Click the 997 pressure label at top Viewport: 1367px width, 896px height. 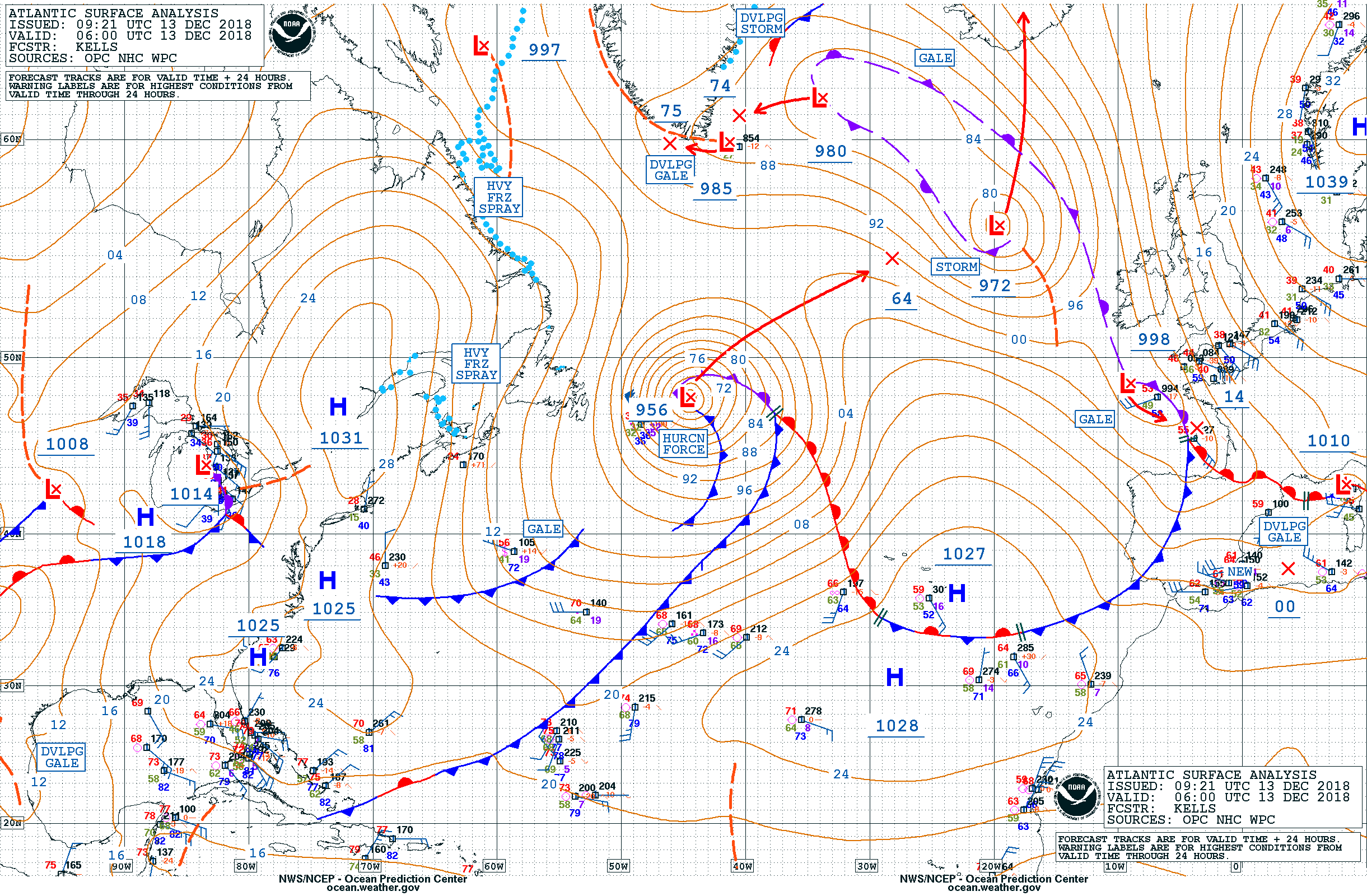click(x=544, y=50)
